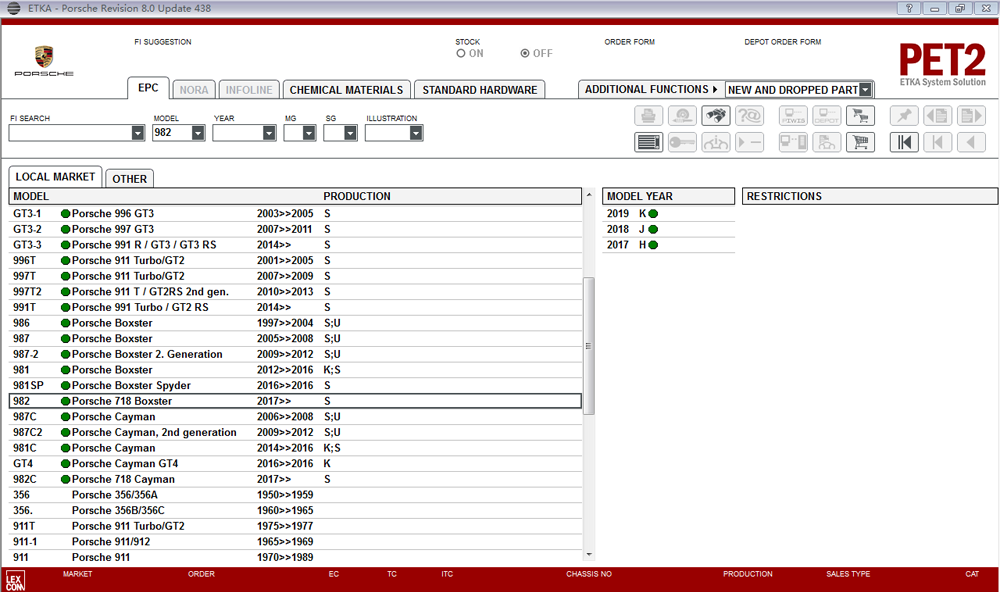Click the PIWIS toolbar icon

pyautogui.click(x=793, y=116)
